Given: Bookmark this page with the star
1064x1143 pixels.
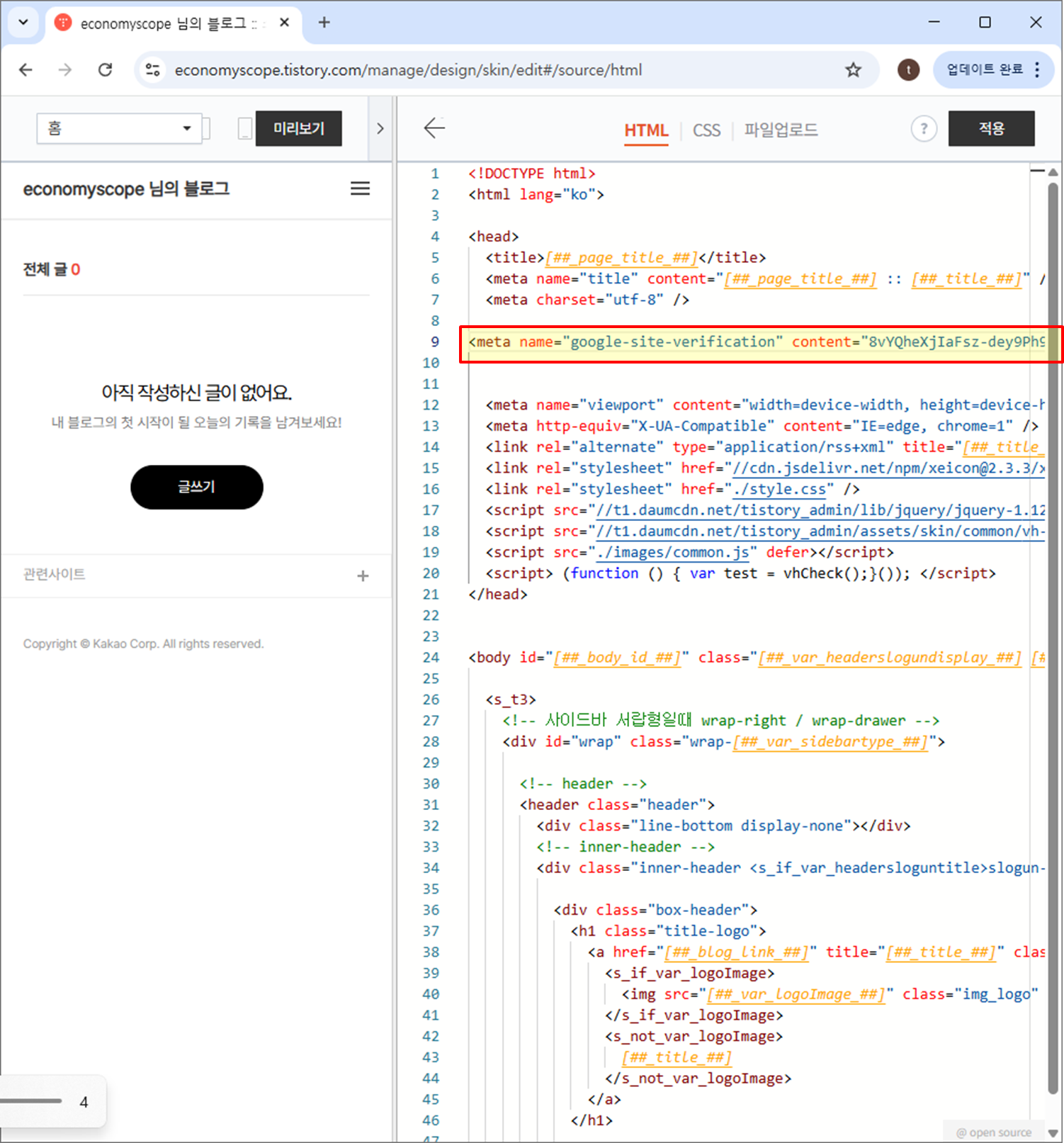Looking at the screenshot, I should click(x=853, y=69).
